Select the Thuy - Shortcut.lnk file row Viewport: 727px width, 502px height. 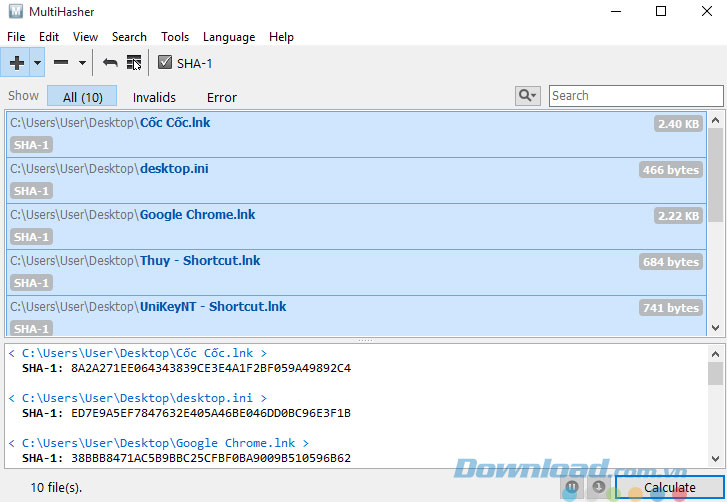click(356, 272)
